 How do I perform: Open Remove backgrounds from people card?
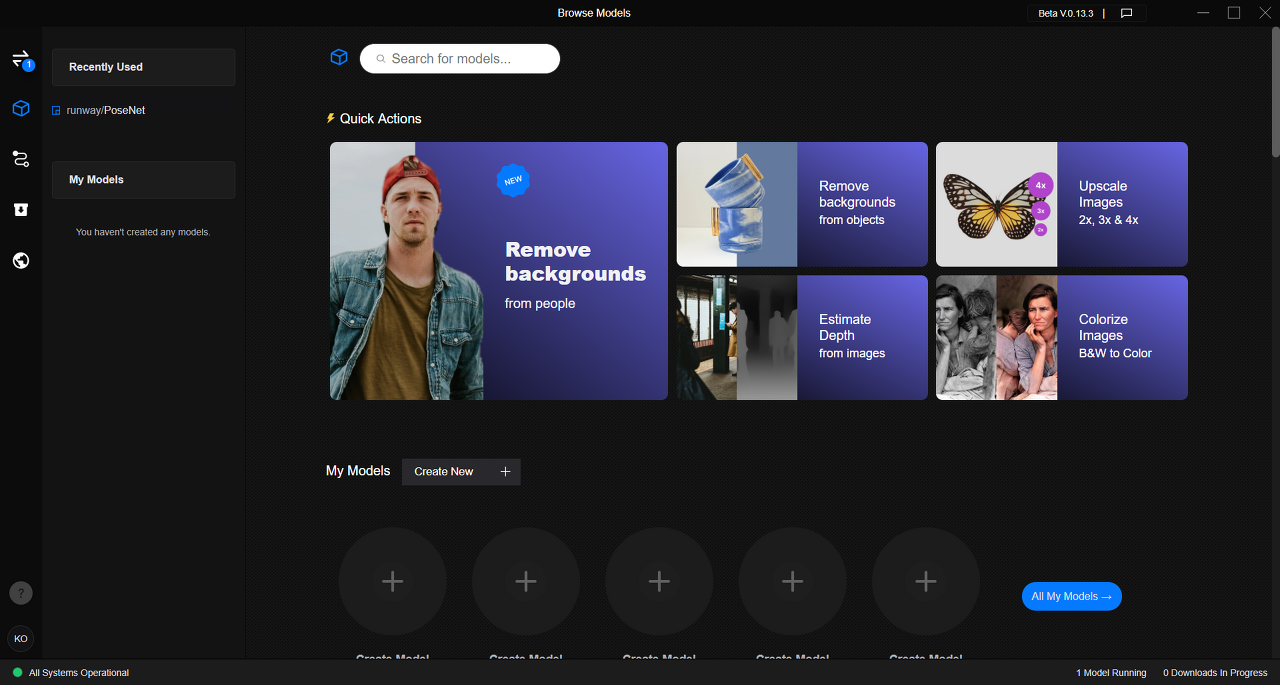coord(499,271)
